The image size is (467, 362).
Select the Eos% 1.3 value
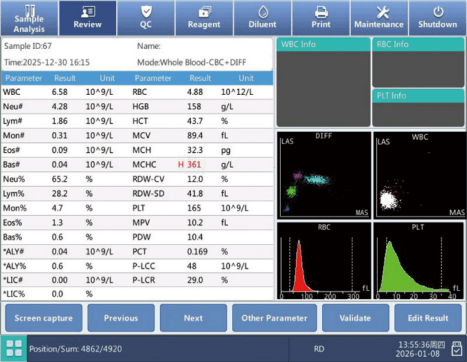(x=57, y=223)
